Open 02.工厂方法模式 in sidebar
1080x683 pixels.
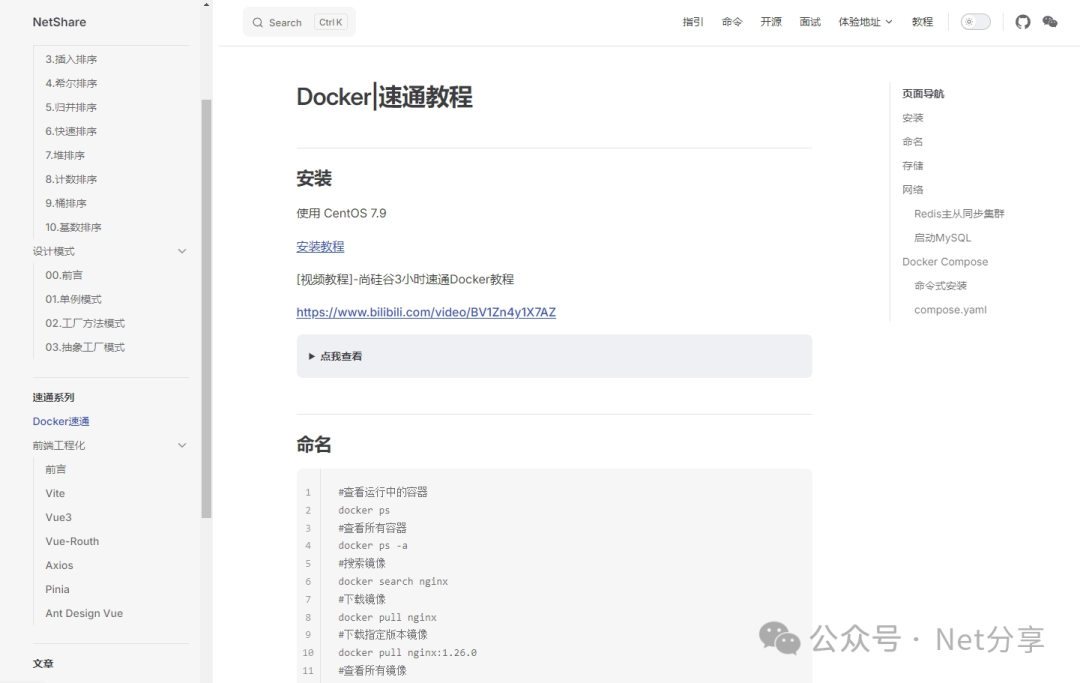(85, 324)
